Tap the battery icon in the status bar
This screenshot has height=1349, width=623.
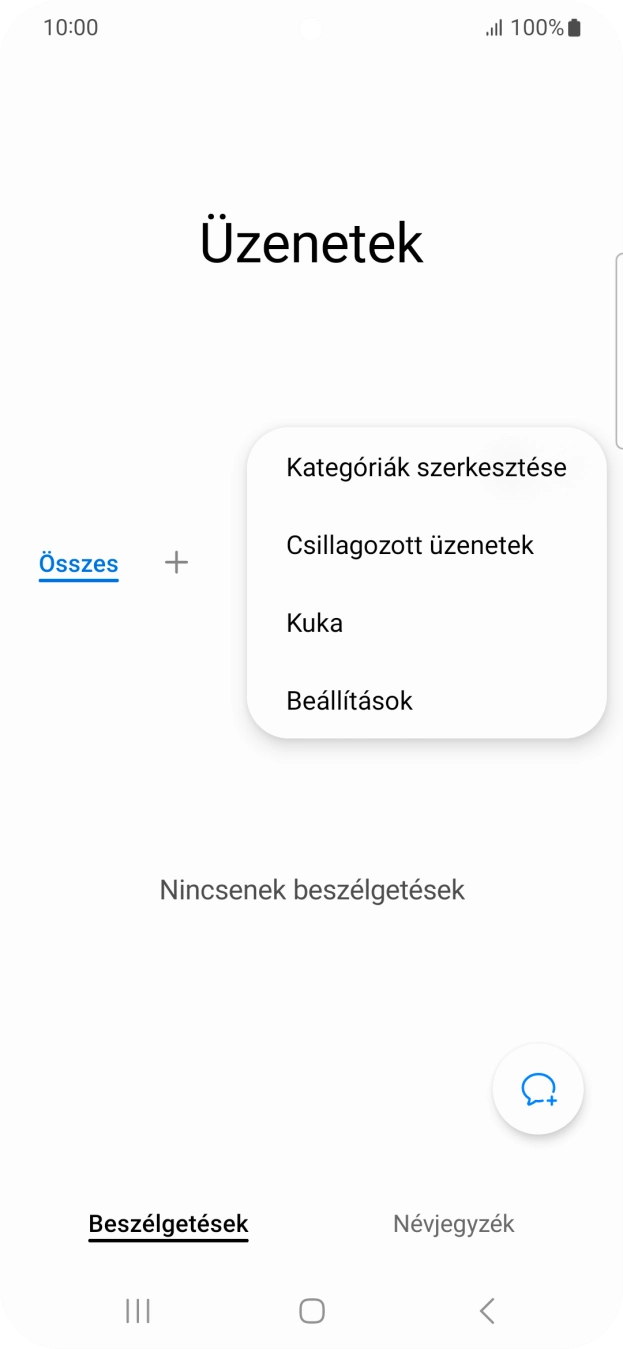(x=572, y=27)
